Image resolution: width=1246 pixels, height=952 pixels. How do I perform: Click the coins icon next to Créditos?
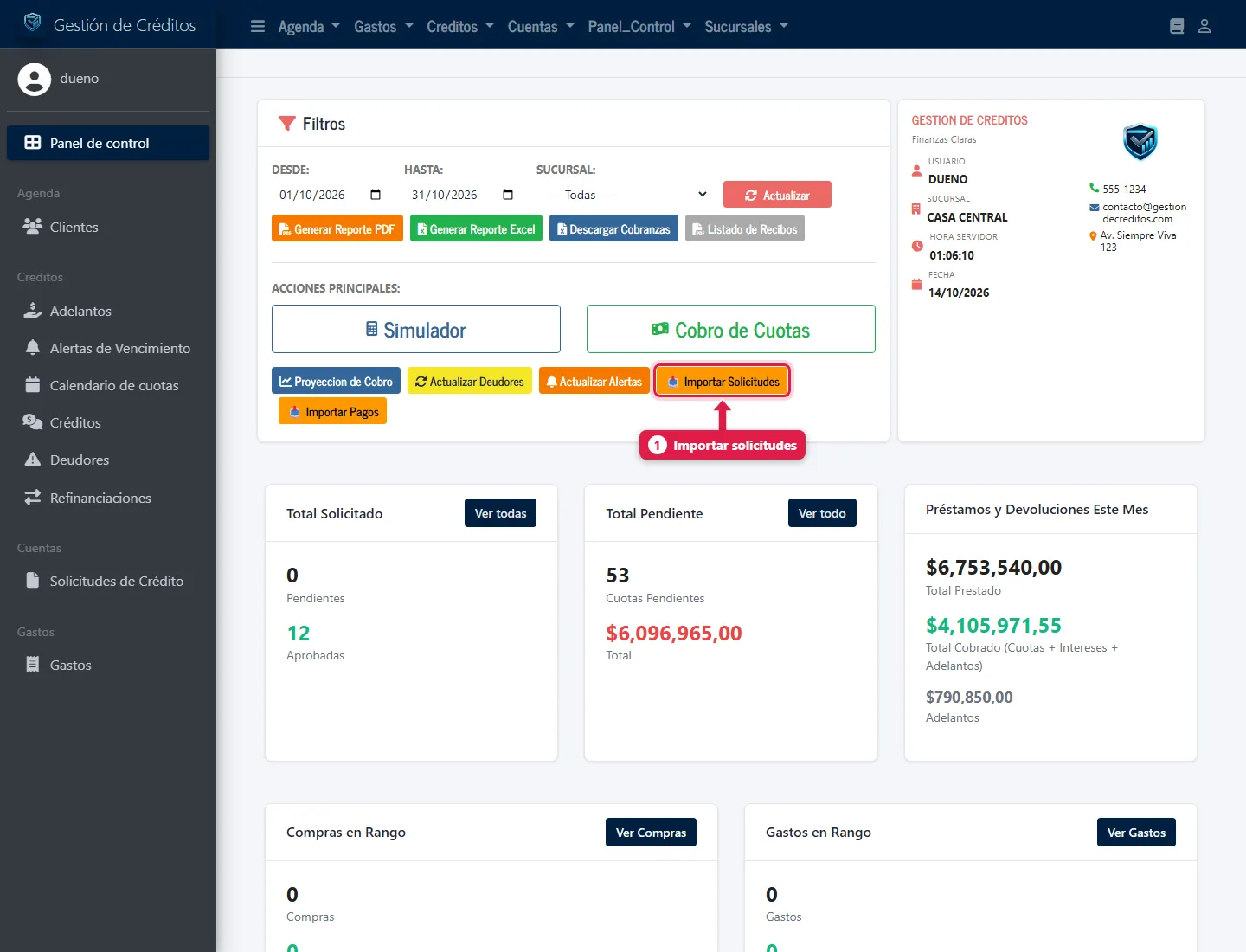click(33, 421)
